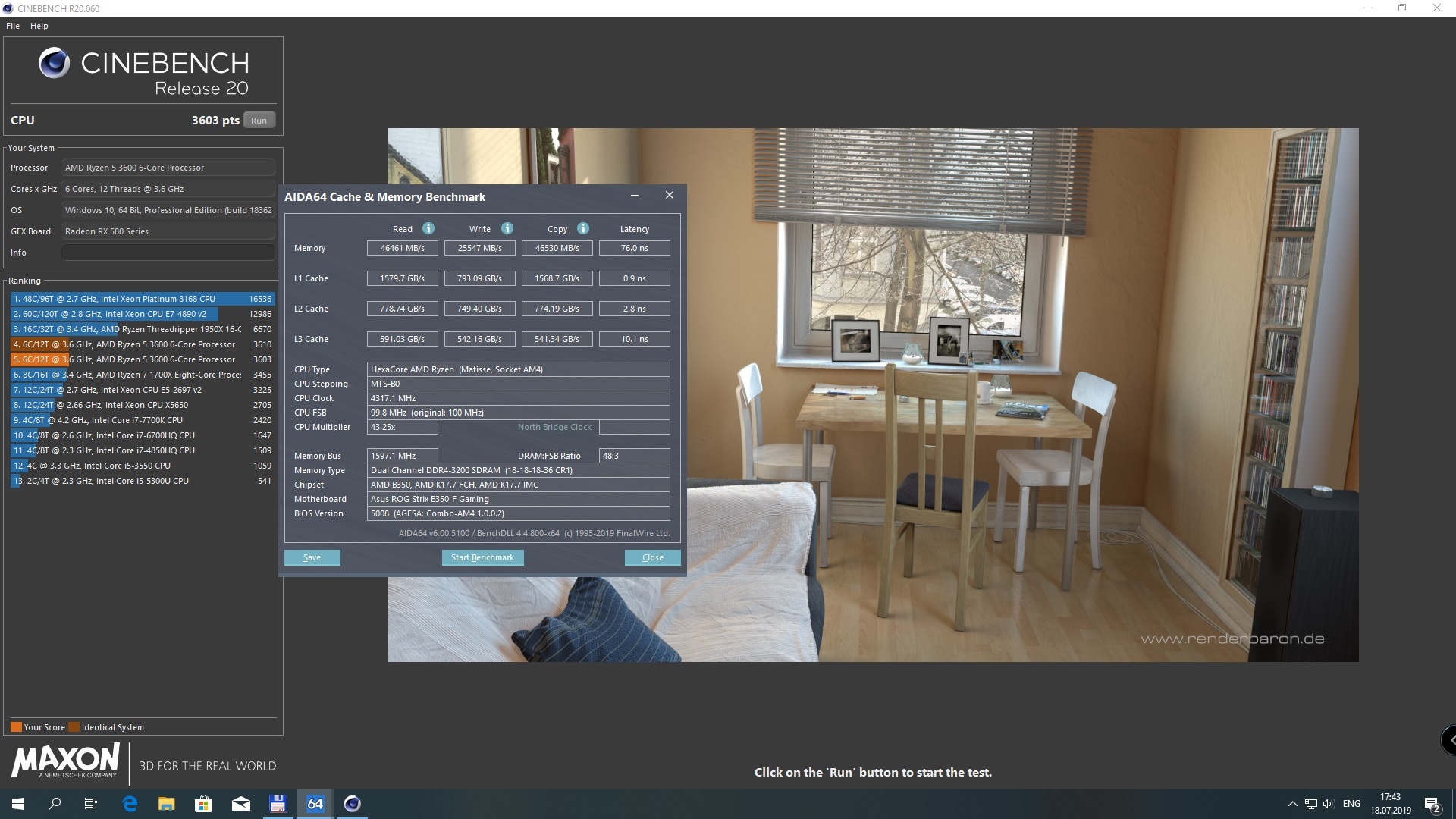Open the Mail app in the taskbar
Image resolution: width=1456 pixels, height=819 pixels.
coord(240,804)
